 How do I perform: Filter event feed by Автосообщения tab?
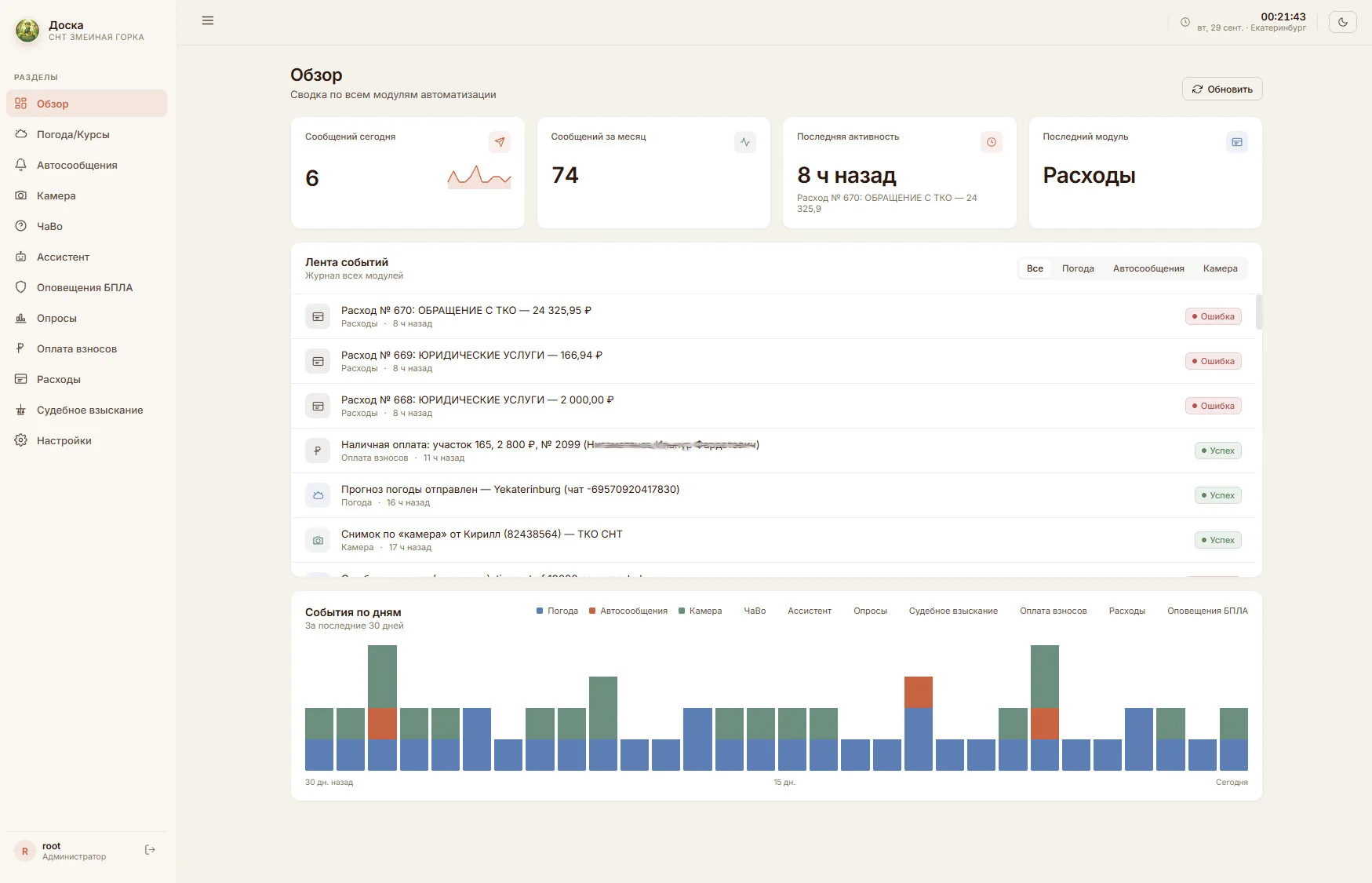[1148, 268]
